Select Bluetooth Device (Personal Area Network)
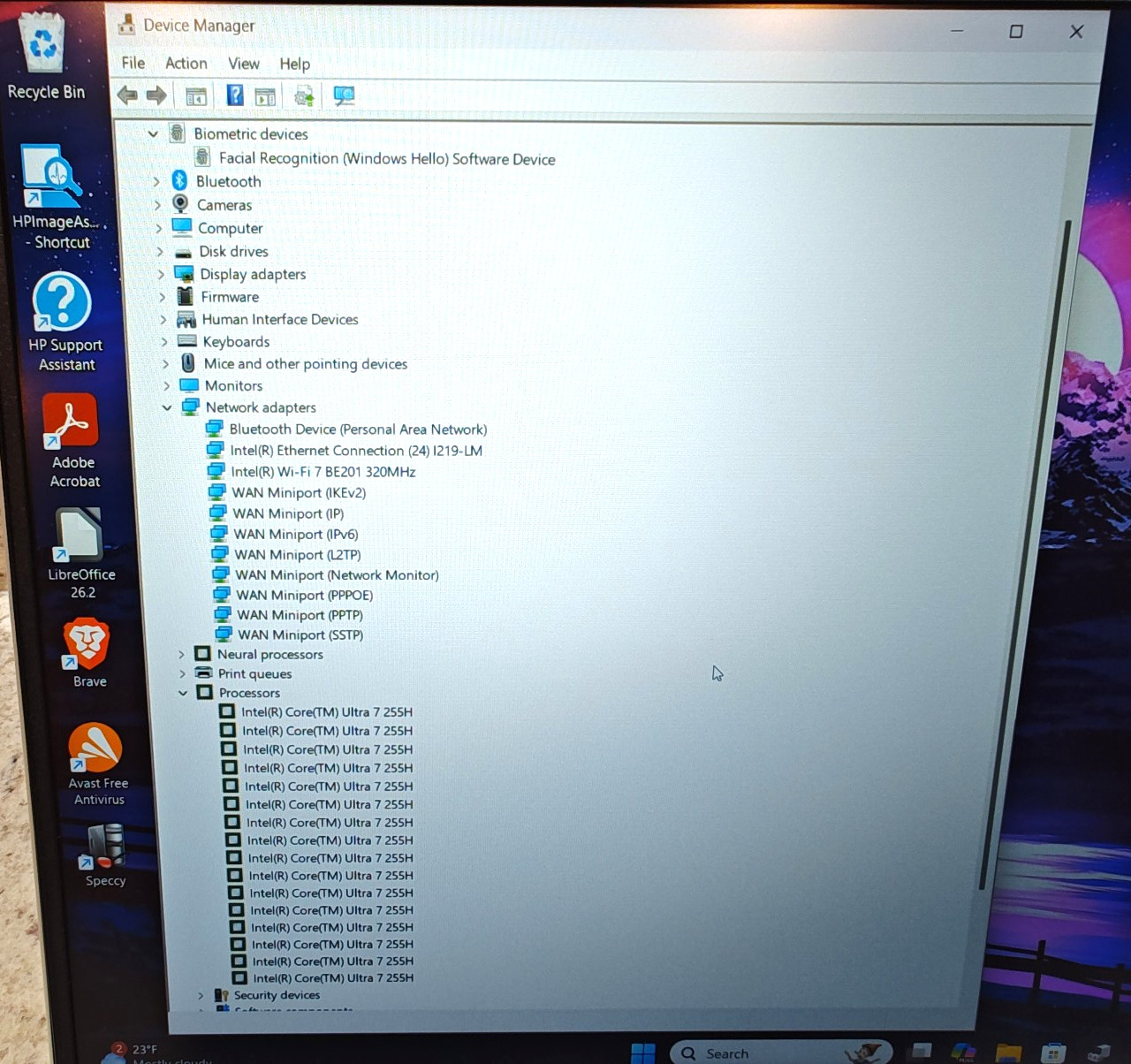 (x=358, y=429)
